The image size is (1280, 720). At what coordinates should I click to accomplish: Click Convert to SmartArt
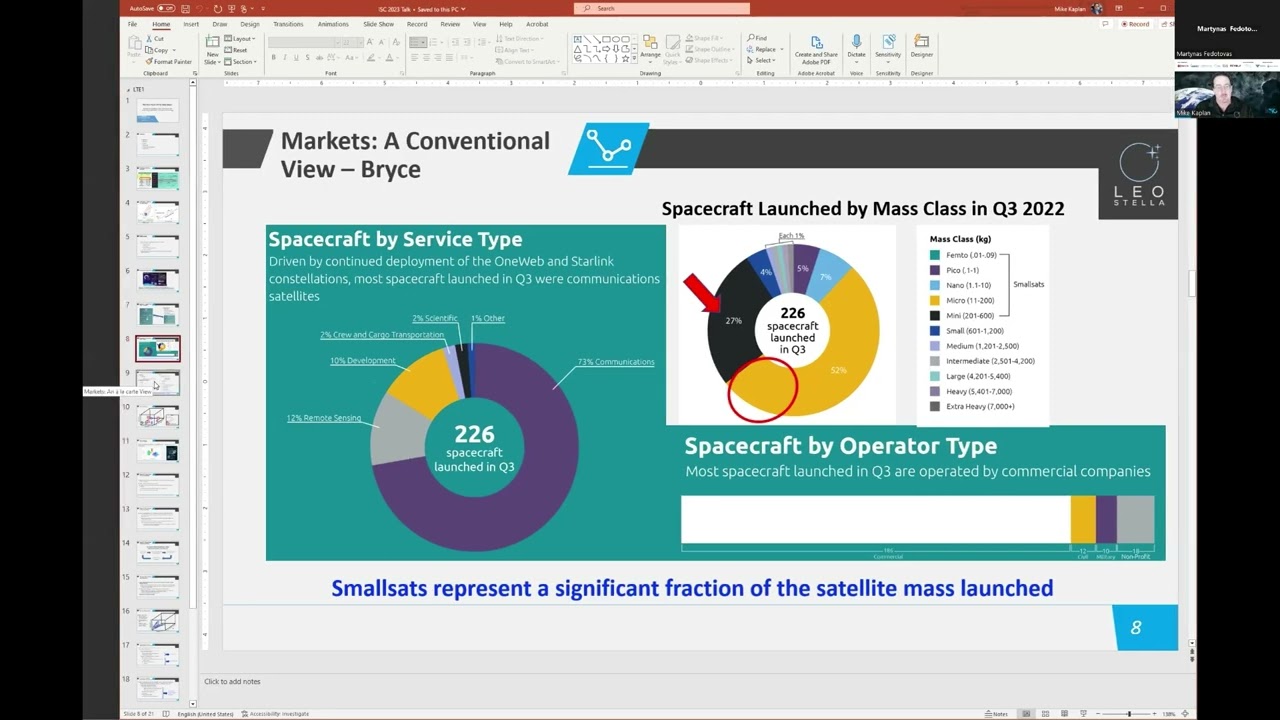point(526,61)
